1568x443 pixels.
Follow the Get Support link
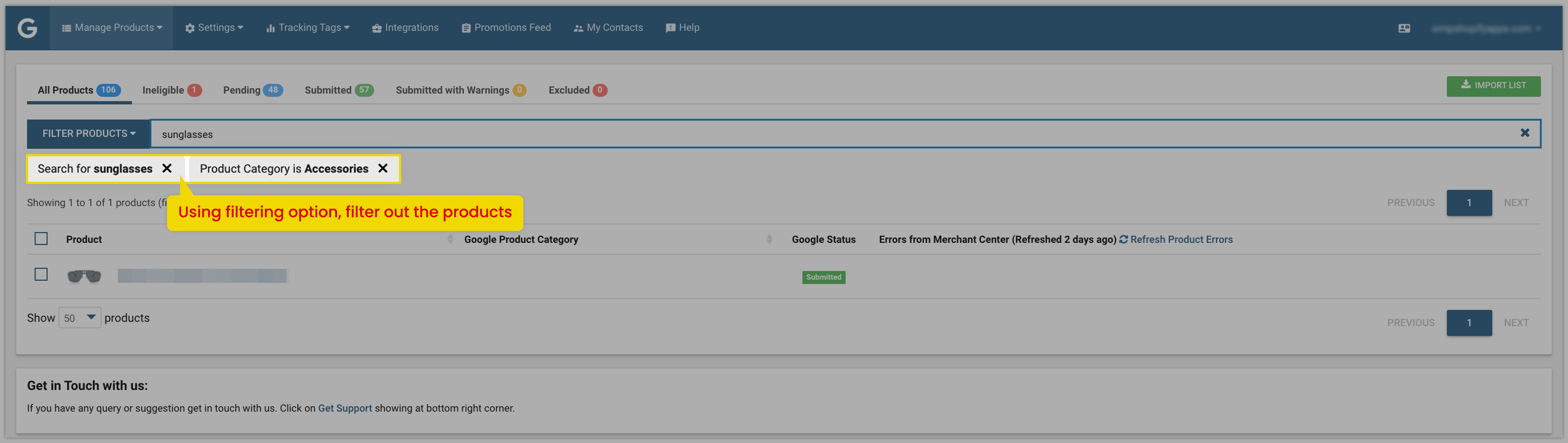point(344,408)
